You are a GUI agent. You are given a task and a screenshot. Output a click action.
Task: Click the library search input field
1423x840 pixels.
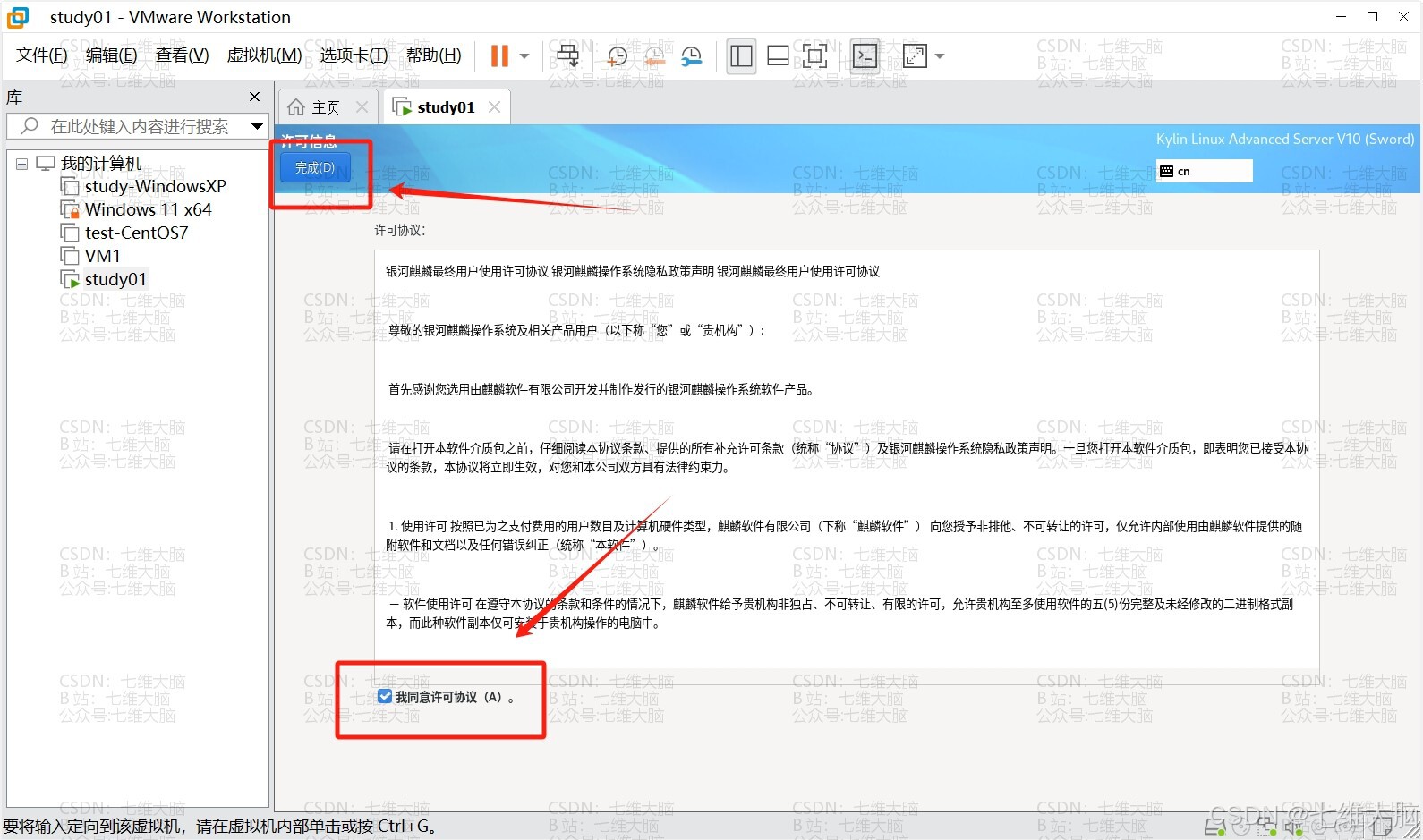coord(139,126)
